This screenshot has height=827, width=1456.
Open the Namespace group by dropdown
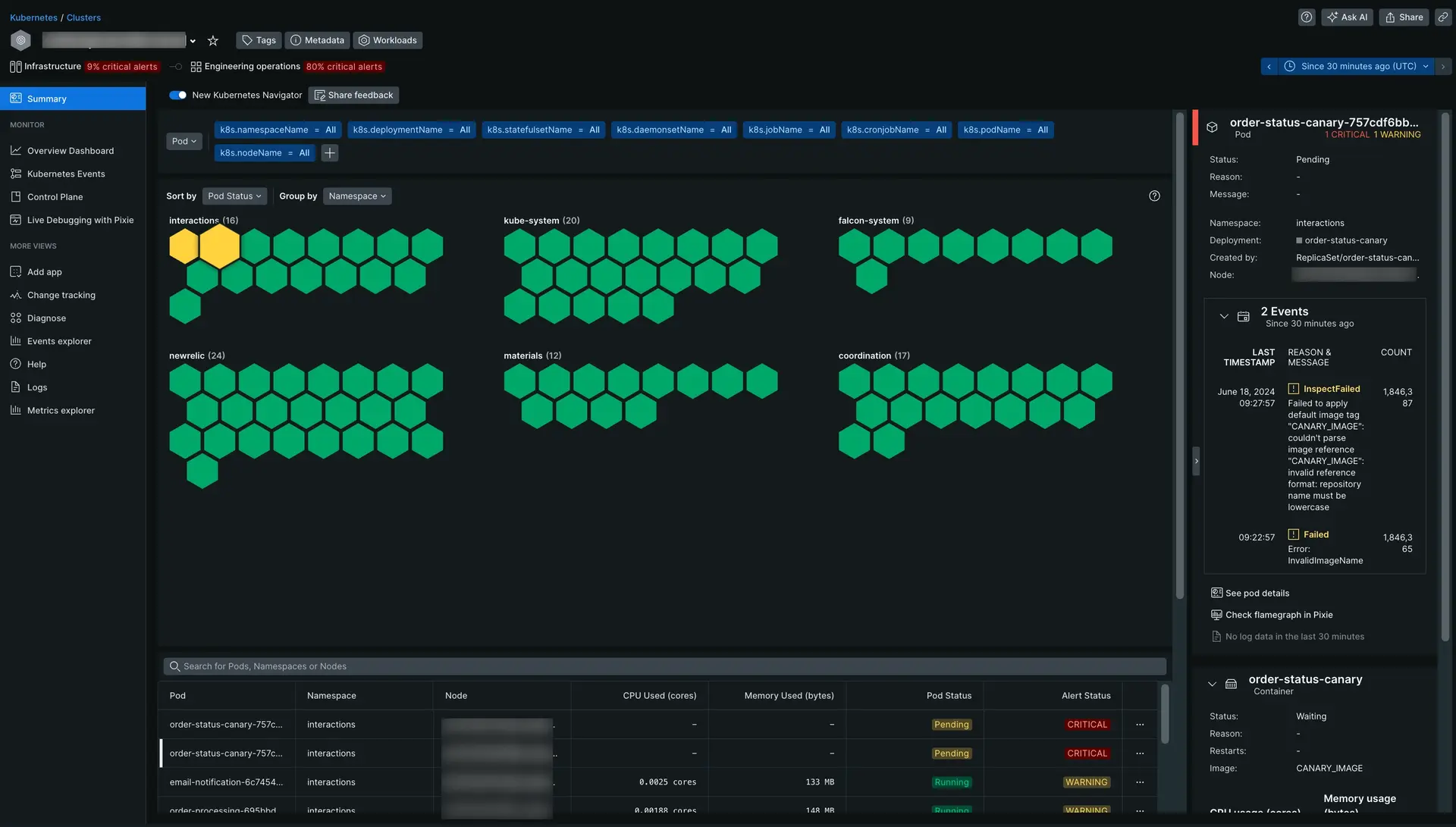click(x=356, y=196)
